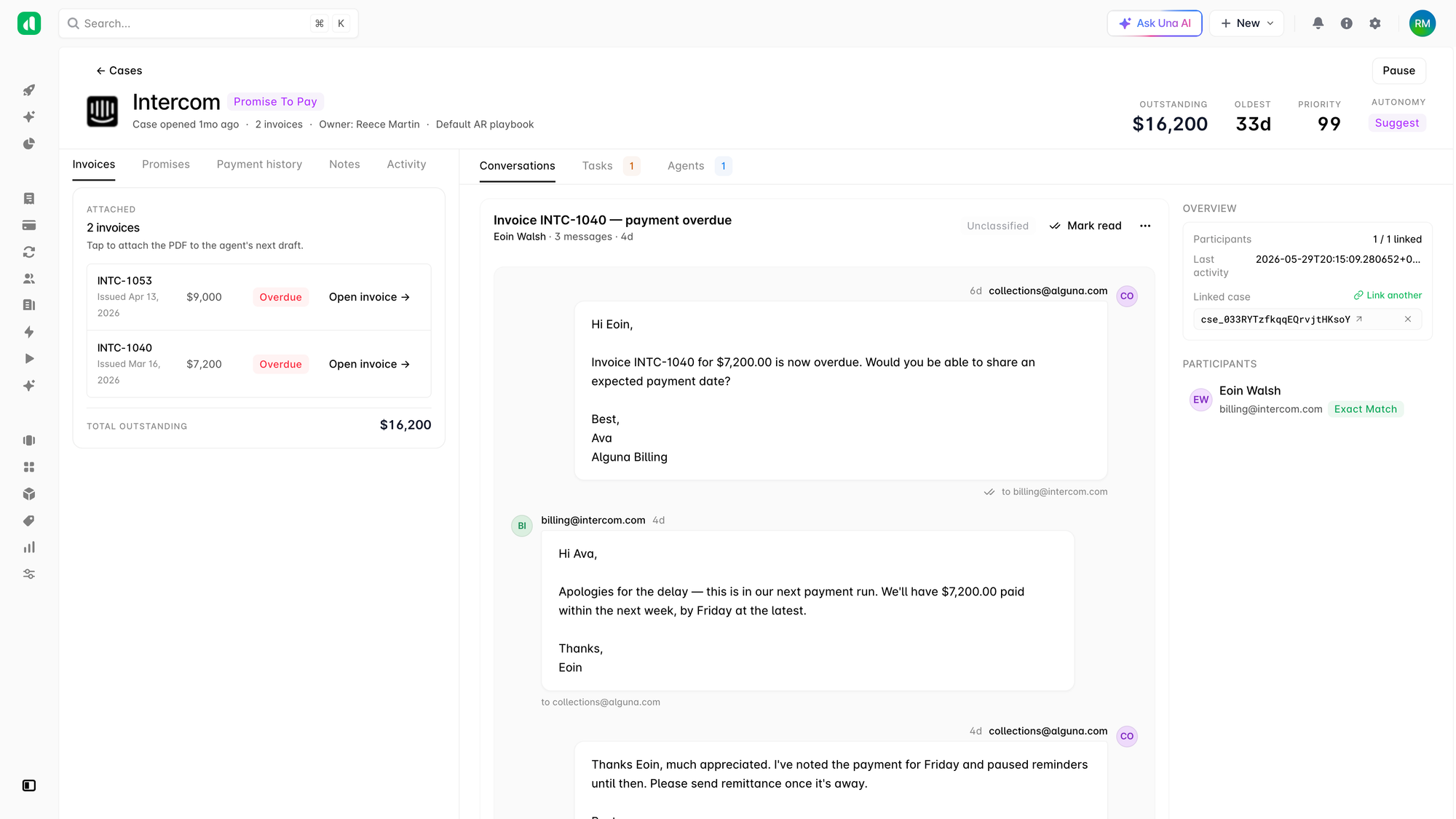1456x819 pixels.
Task: Select the Conversations tab
Action: 517,166
